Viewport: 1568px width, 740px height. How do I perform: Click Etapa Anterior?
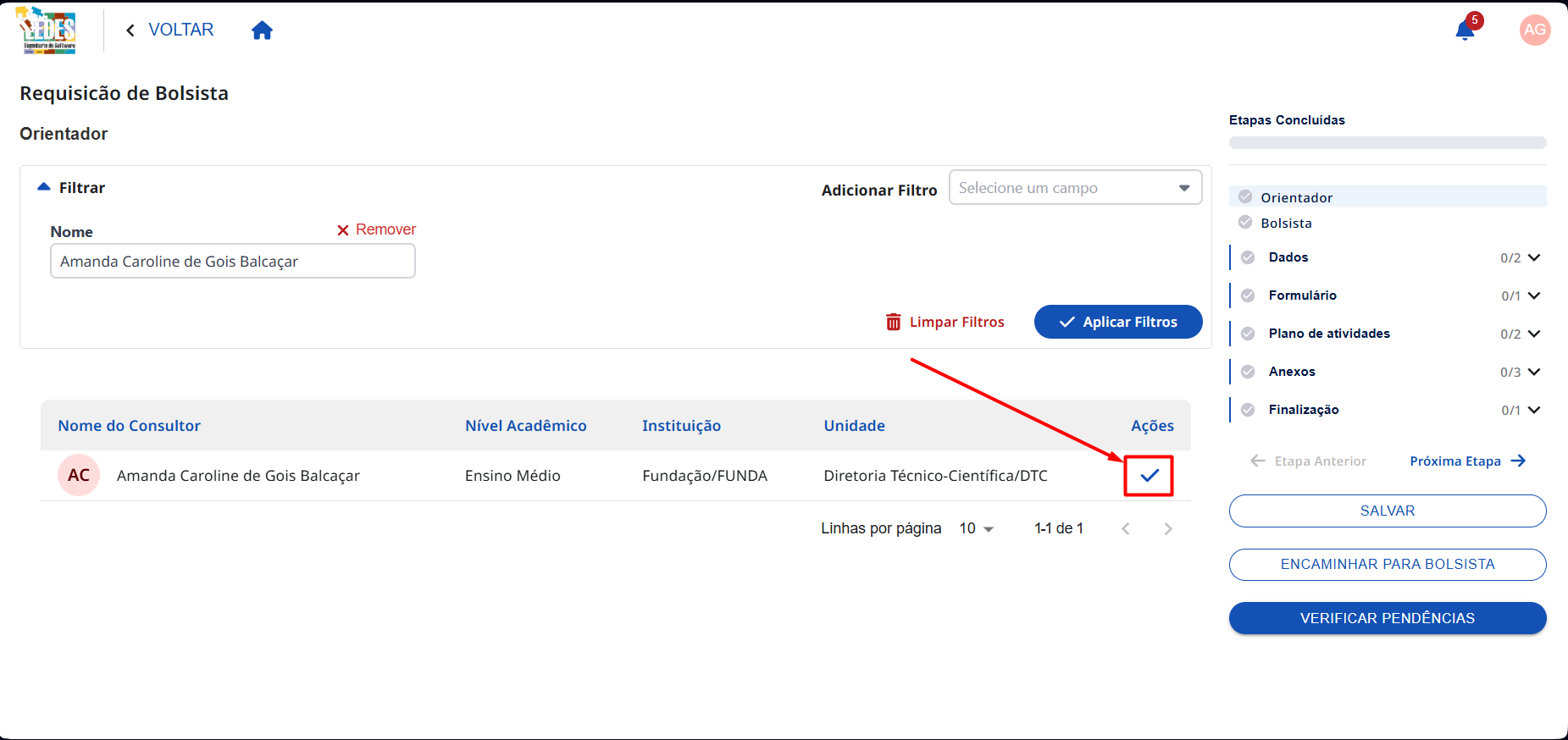[x=1309, y=461]
